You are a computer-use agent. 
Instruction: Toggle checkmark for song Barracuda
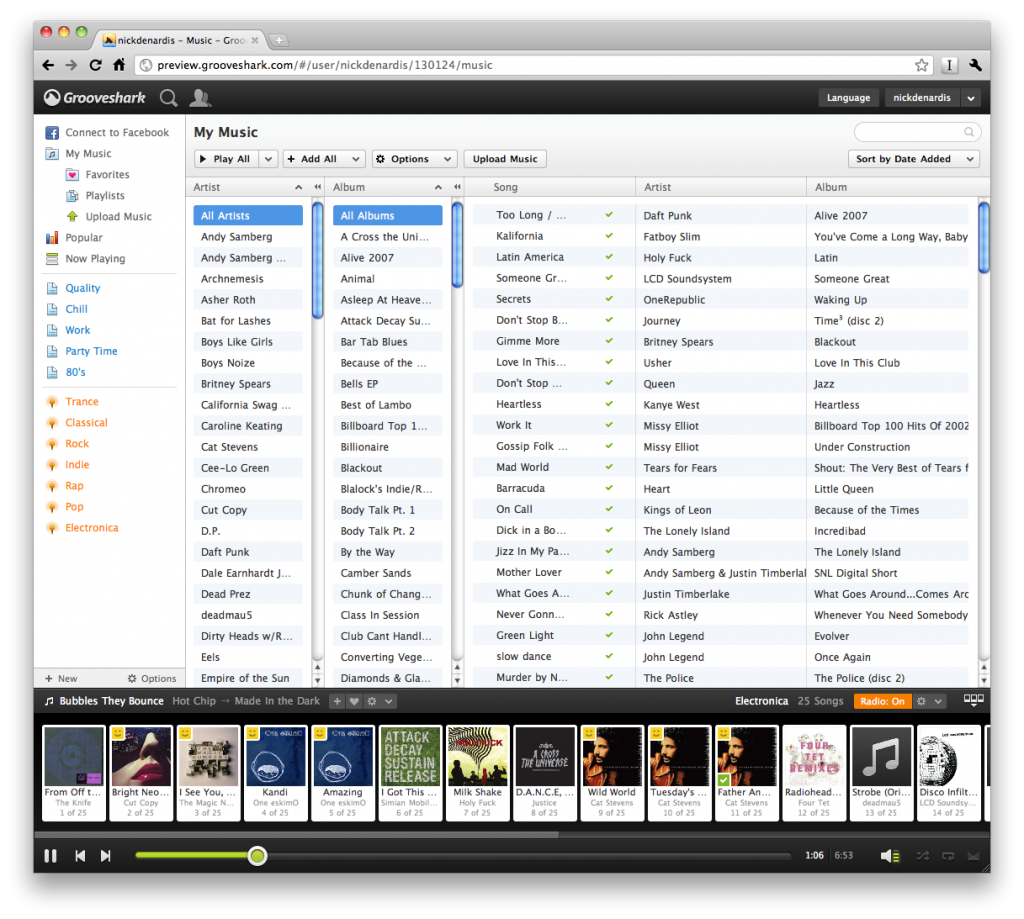[609, 488]
